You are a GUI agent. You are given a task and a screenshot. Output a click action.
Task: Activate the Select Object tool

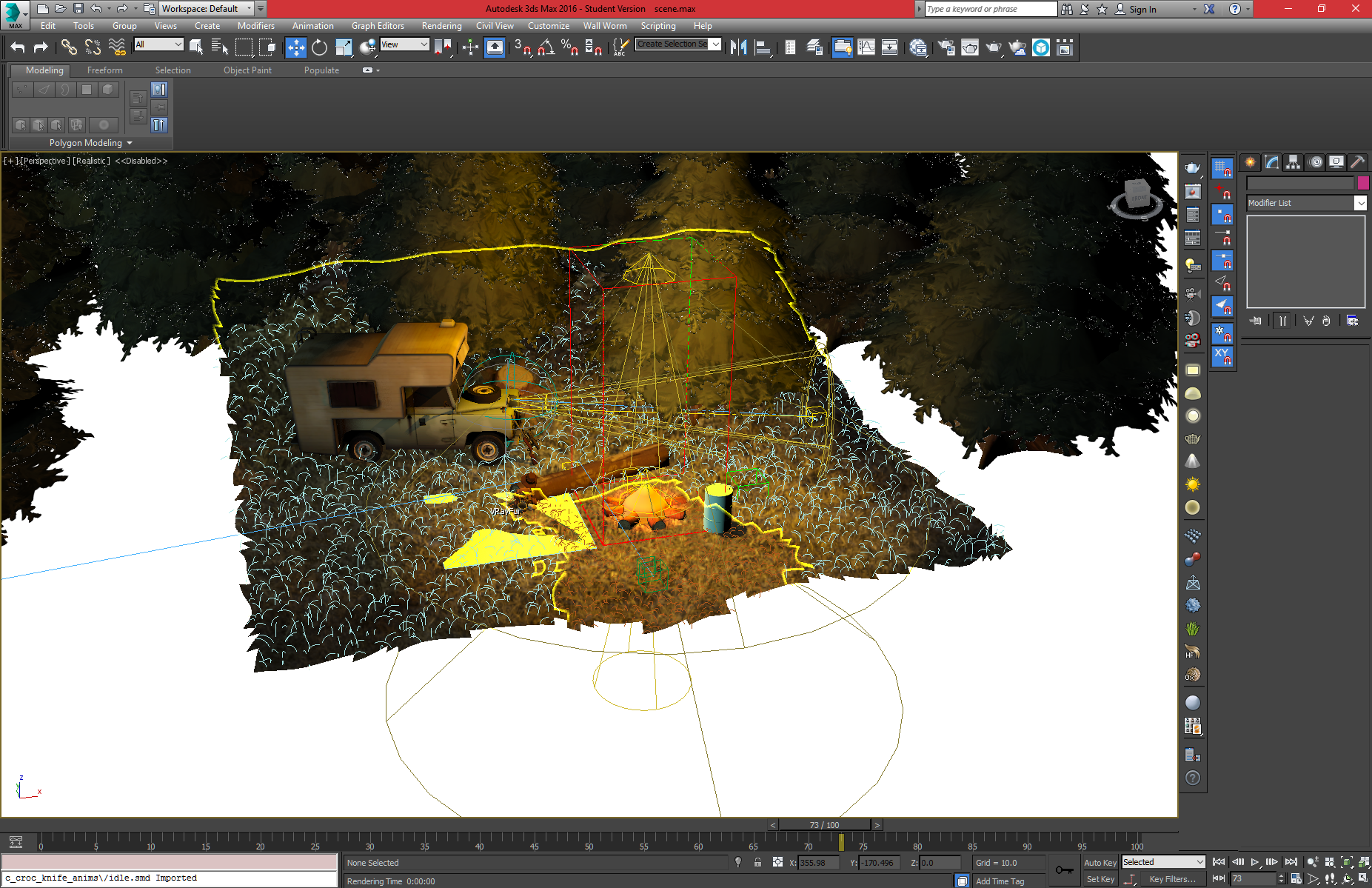[196, 48]
